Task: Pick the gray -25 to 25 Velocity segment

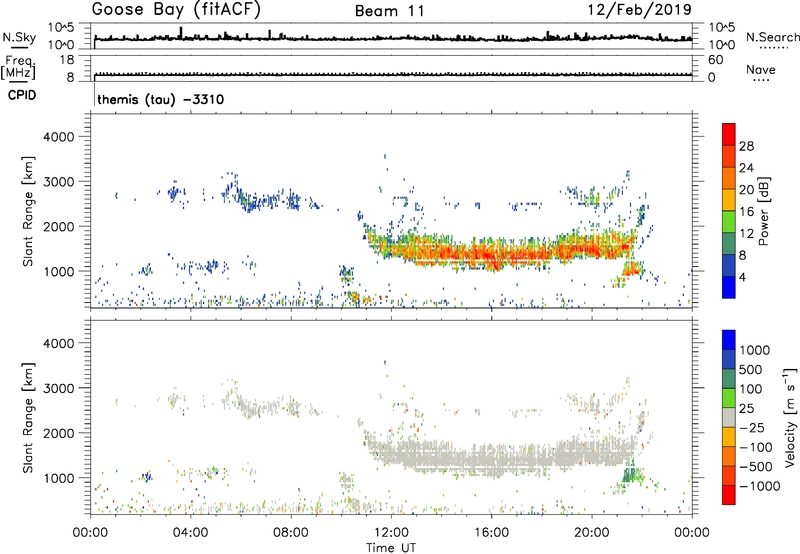Action: (729, 417)
